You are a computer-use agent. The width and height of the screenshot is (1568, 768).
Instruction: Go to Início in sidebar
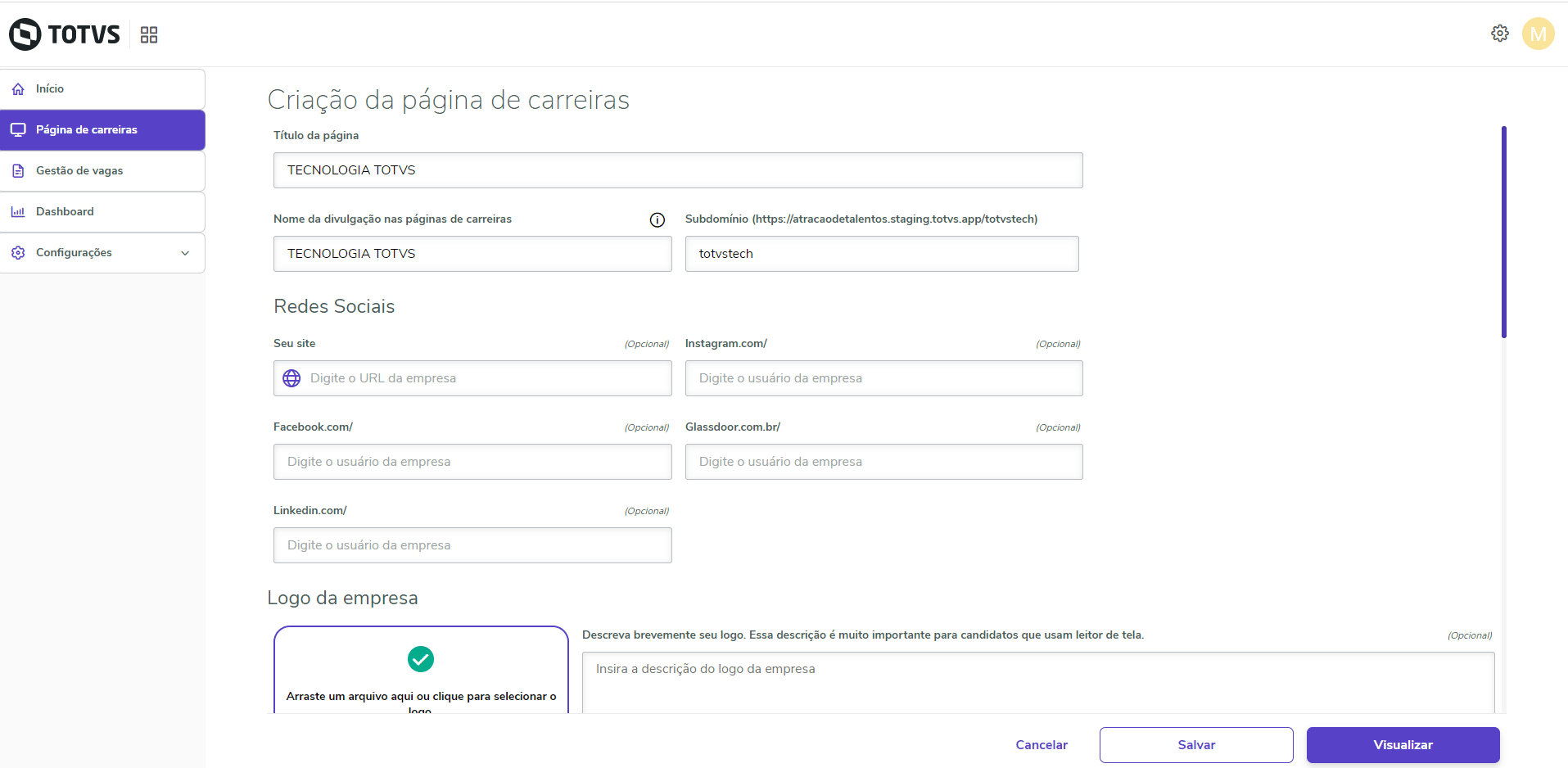(x=102, y=89)
